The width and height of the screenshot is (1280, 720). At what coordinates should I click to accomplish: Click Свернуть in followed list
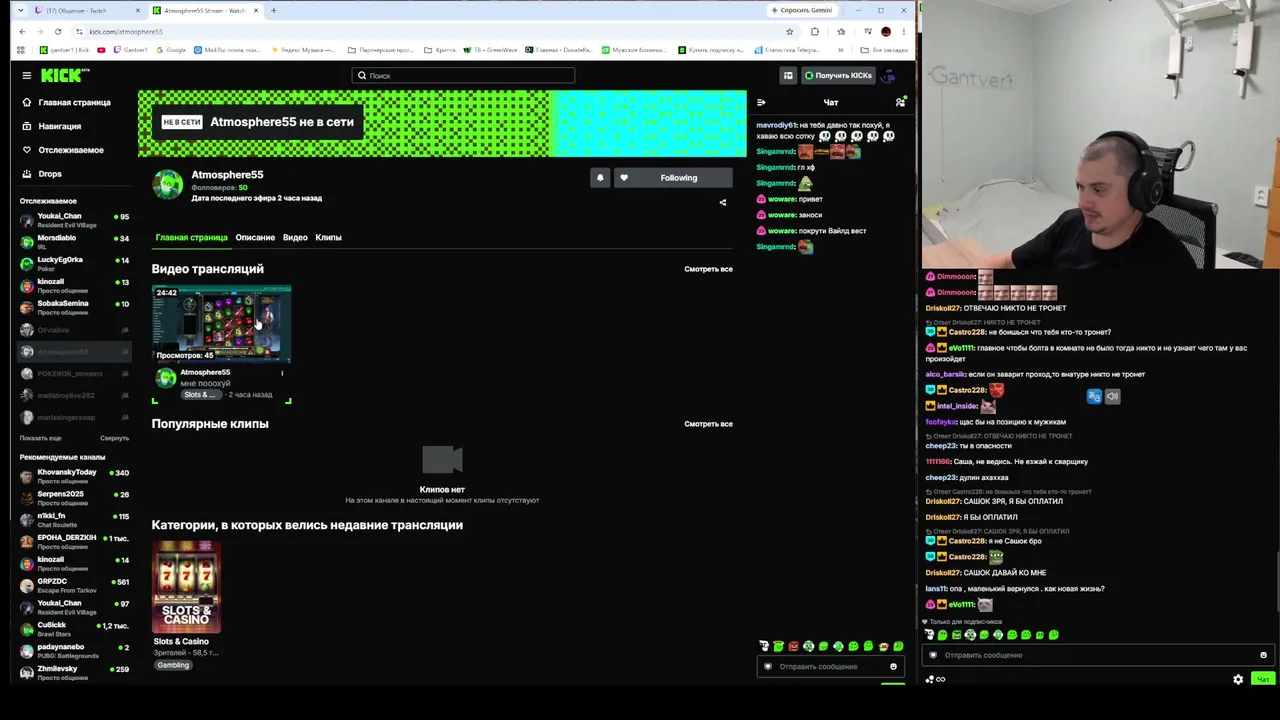pyautogui.click(x=114, y=438)
